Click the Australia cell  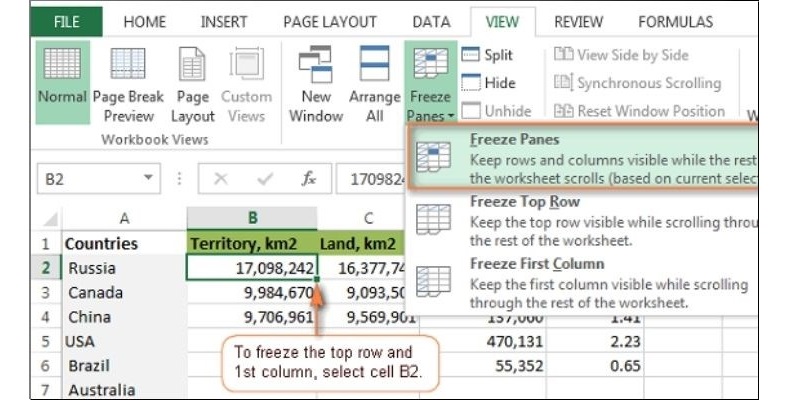pyautogui.click(x=124, y=390)
